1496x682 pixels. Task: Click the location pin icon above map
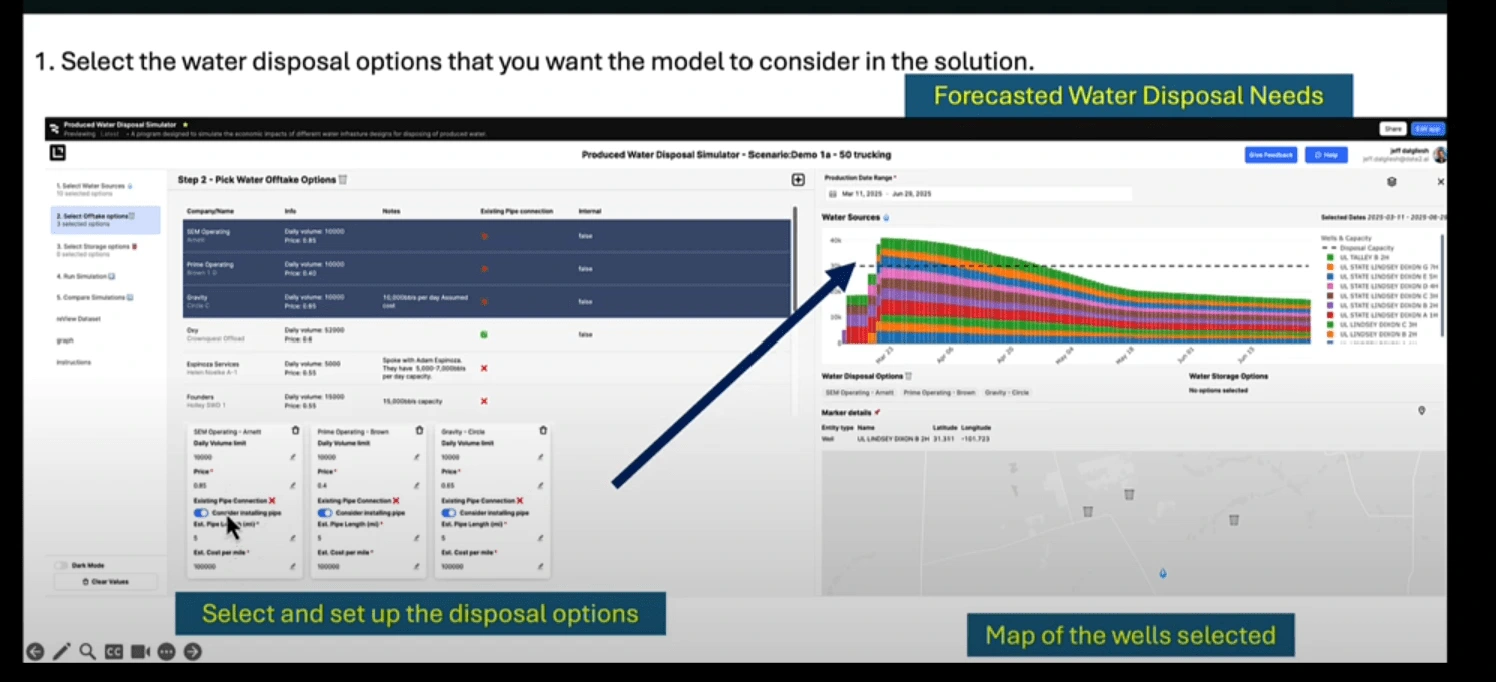1422,410
